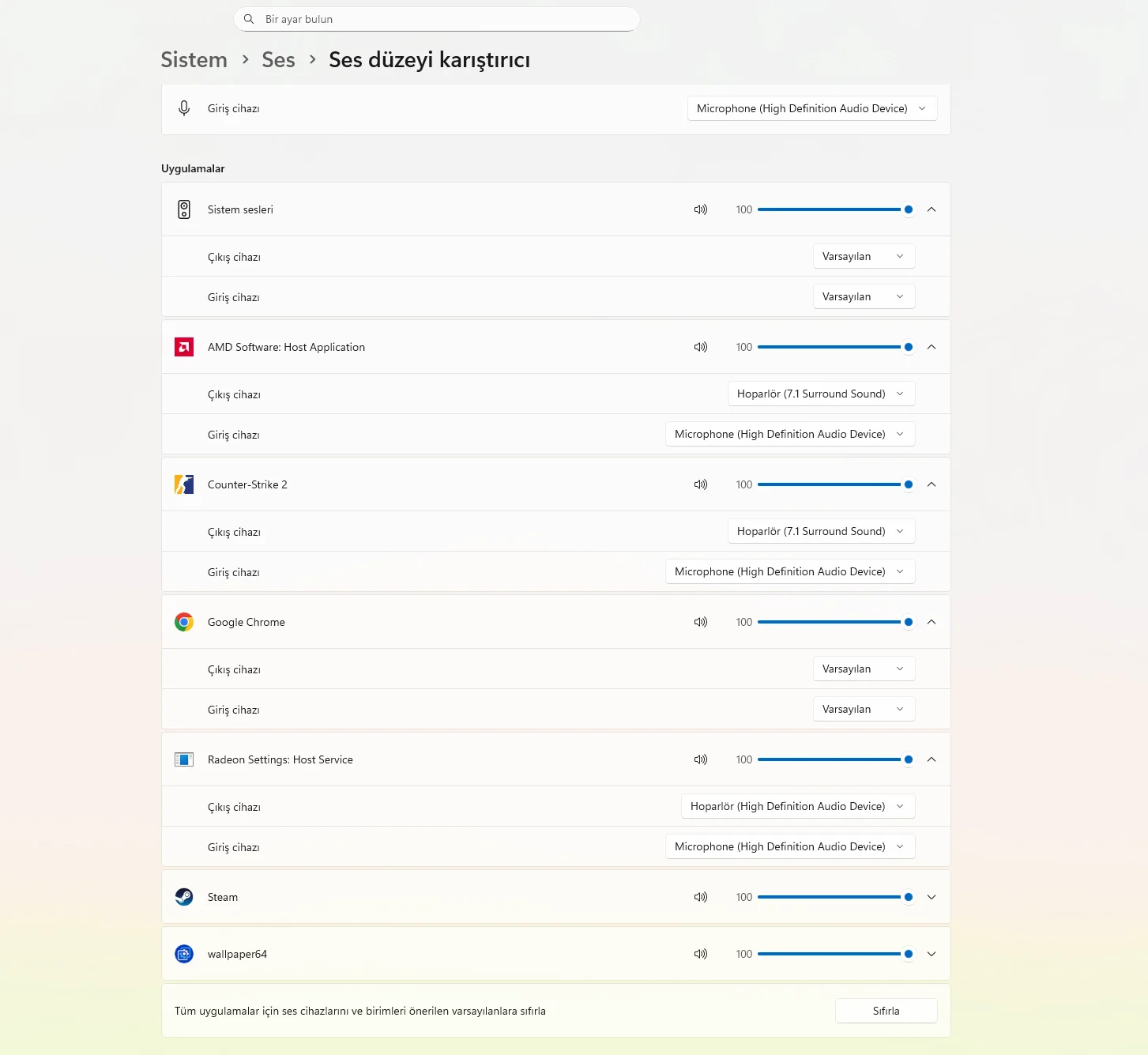Mute AMD Software: Host Application speaker icon
1148x1055 pixels.
[x=700, y=347]
